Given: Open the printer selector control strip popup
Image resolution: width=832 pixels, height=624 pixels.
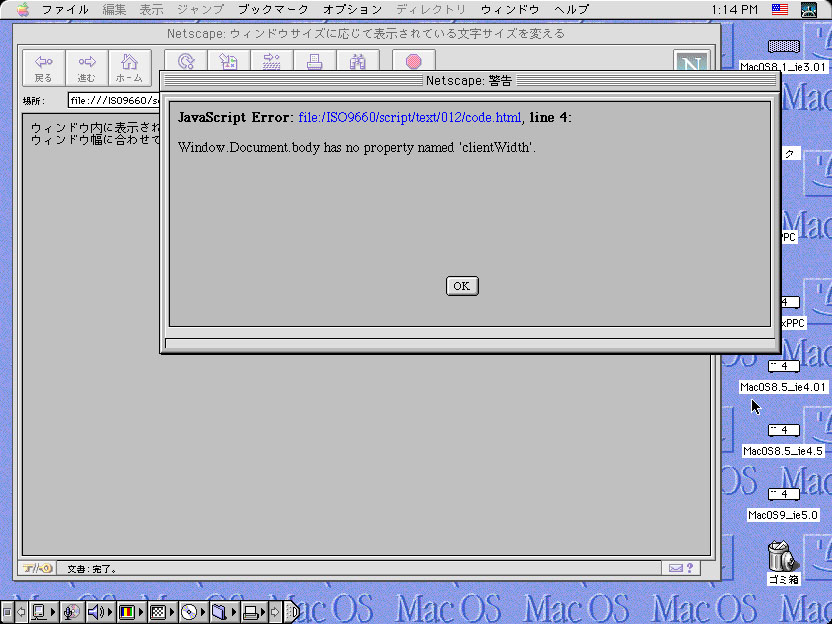Looking at the screenshot, I should pos(254,612).
